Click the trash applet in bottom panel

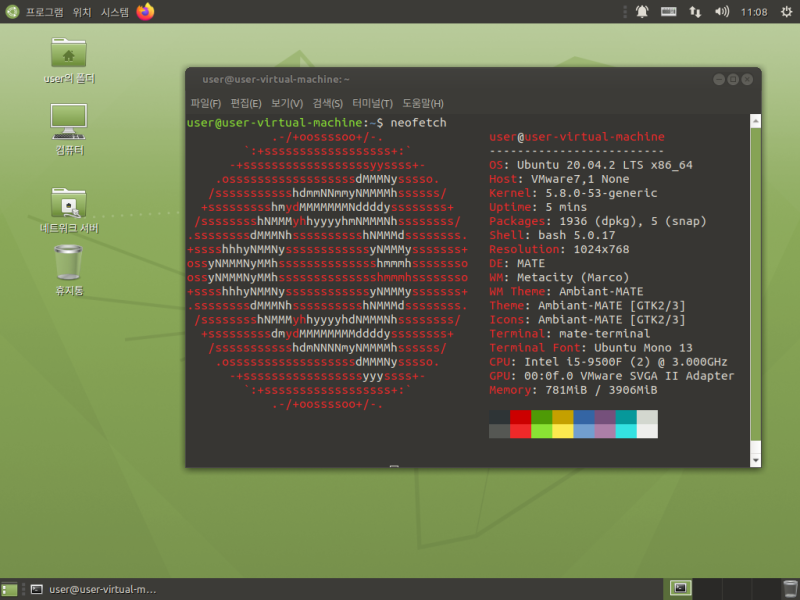pos(790,589)
